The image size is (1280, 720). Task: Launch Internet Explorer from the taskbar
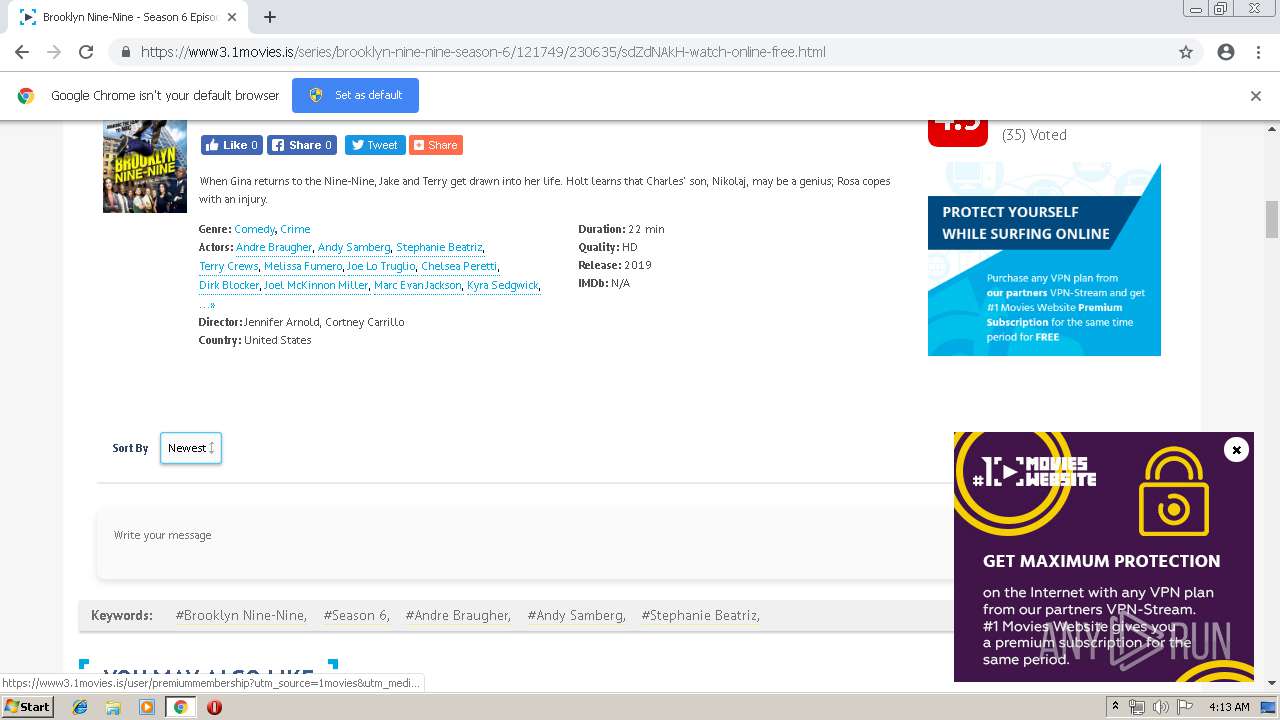[x=80, y=707]
